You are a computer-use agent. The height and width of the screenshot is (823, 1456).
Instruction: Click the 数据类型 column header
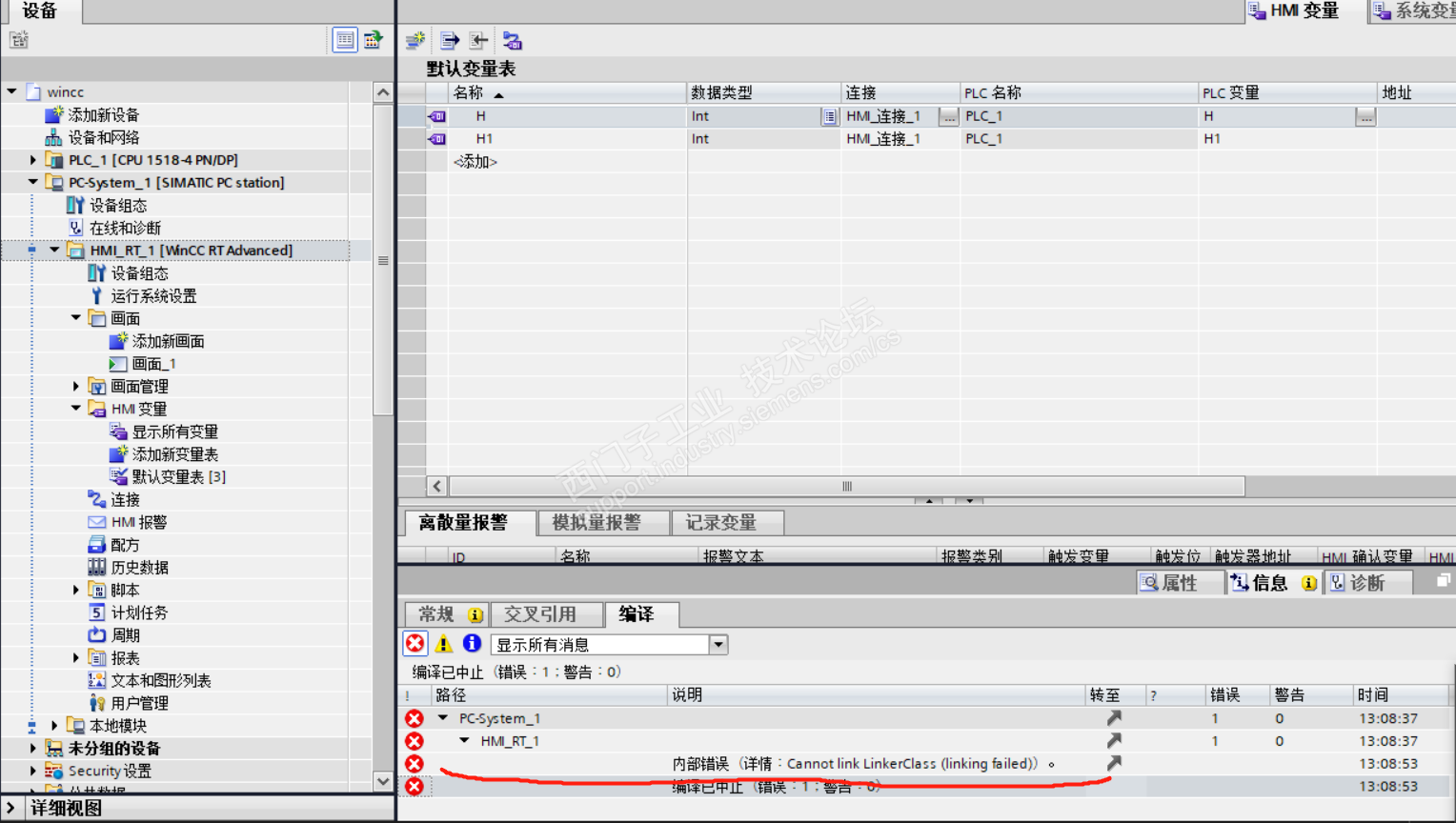coord(764,92)
